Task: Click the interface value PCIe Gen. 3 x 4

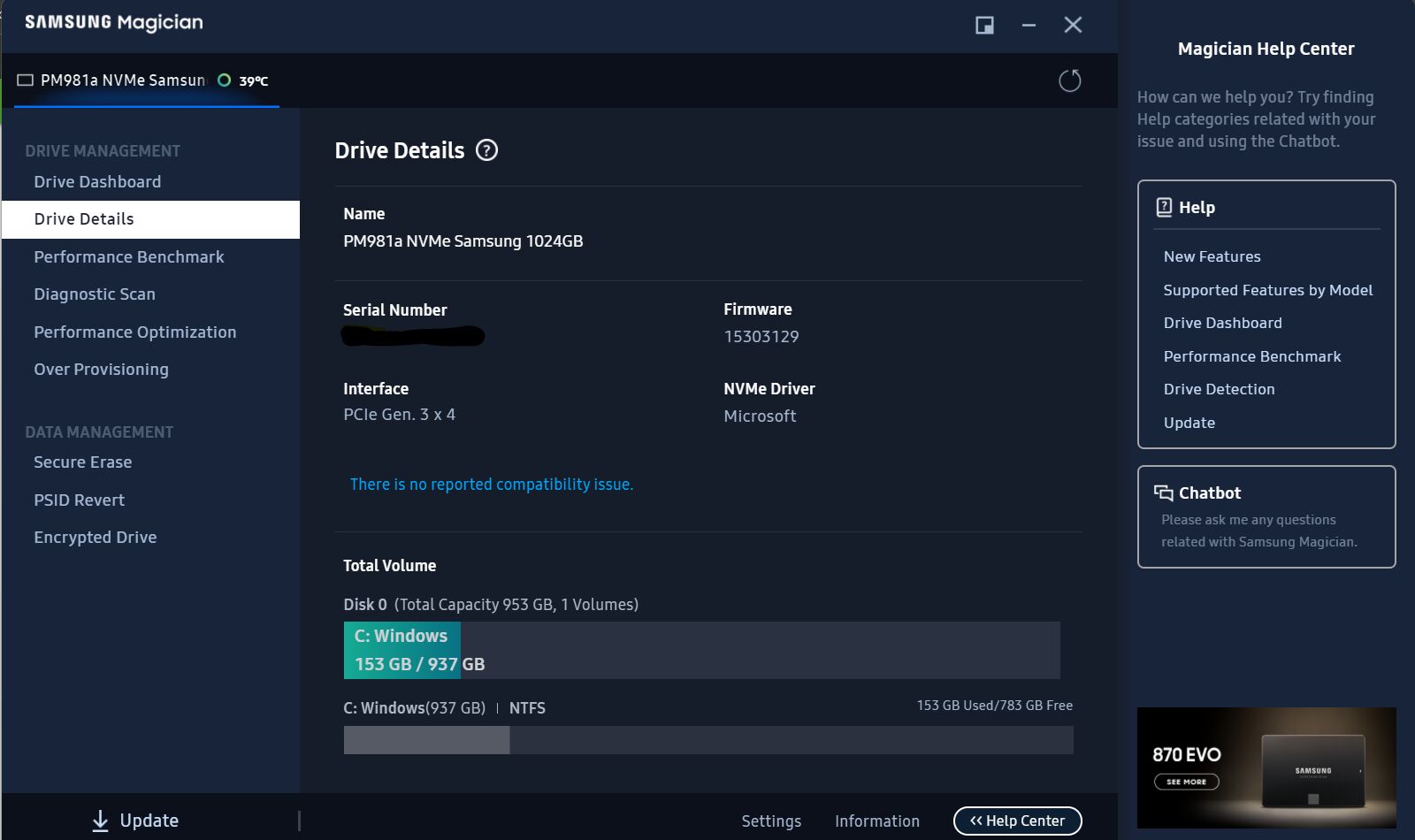Action: tap(400, 415)
